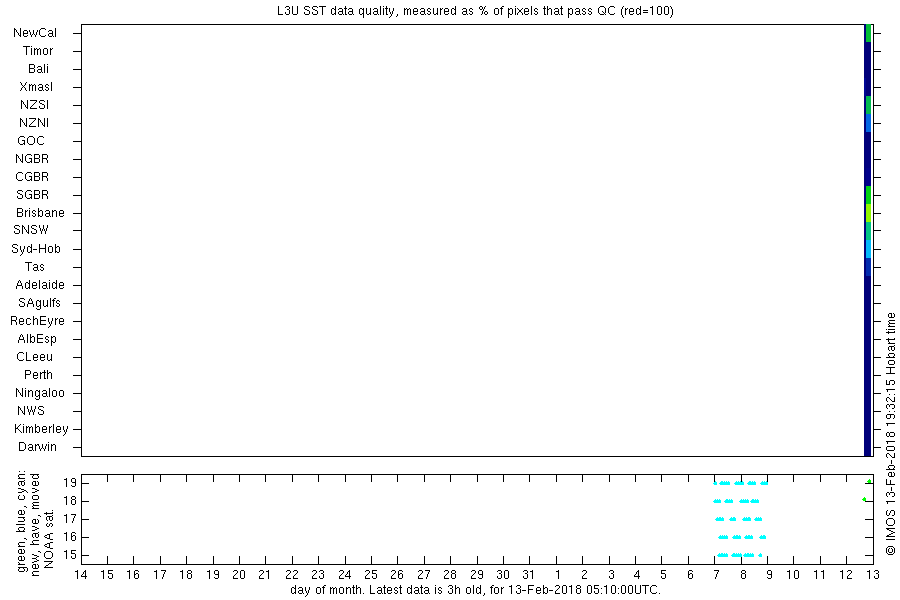Viewport: 900px width, 600px height.
Task: Click the Bali region label
Action: [38, 69]
